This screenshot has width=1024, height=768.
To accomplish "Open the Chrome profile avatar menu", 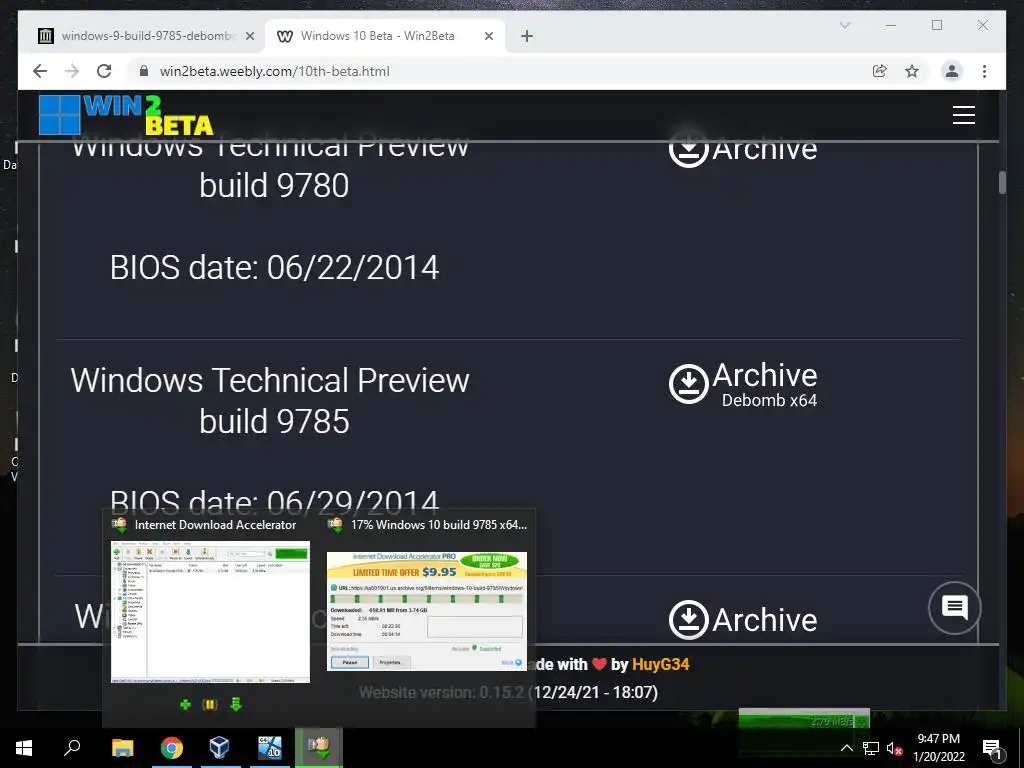I will 952,71.
